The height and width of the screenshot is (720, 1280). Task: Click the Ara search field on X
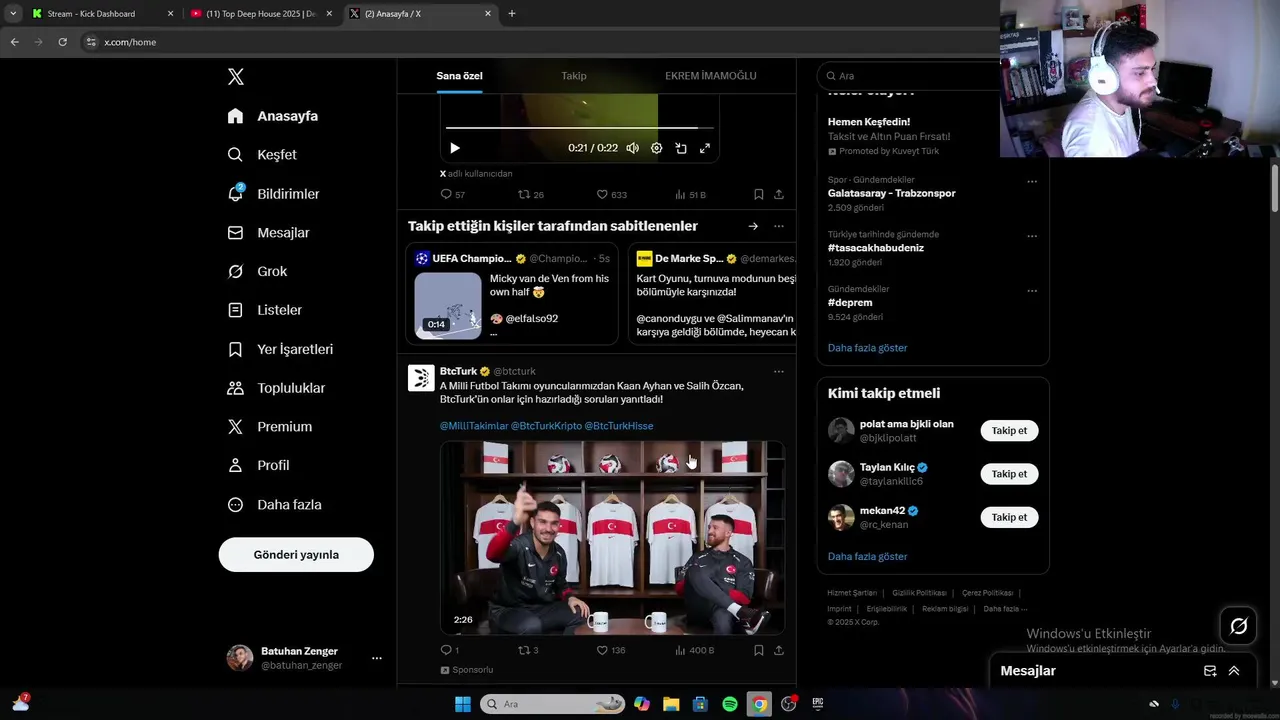(908, 76)
